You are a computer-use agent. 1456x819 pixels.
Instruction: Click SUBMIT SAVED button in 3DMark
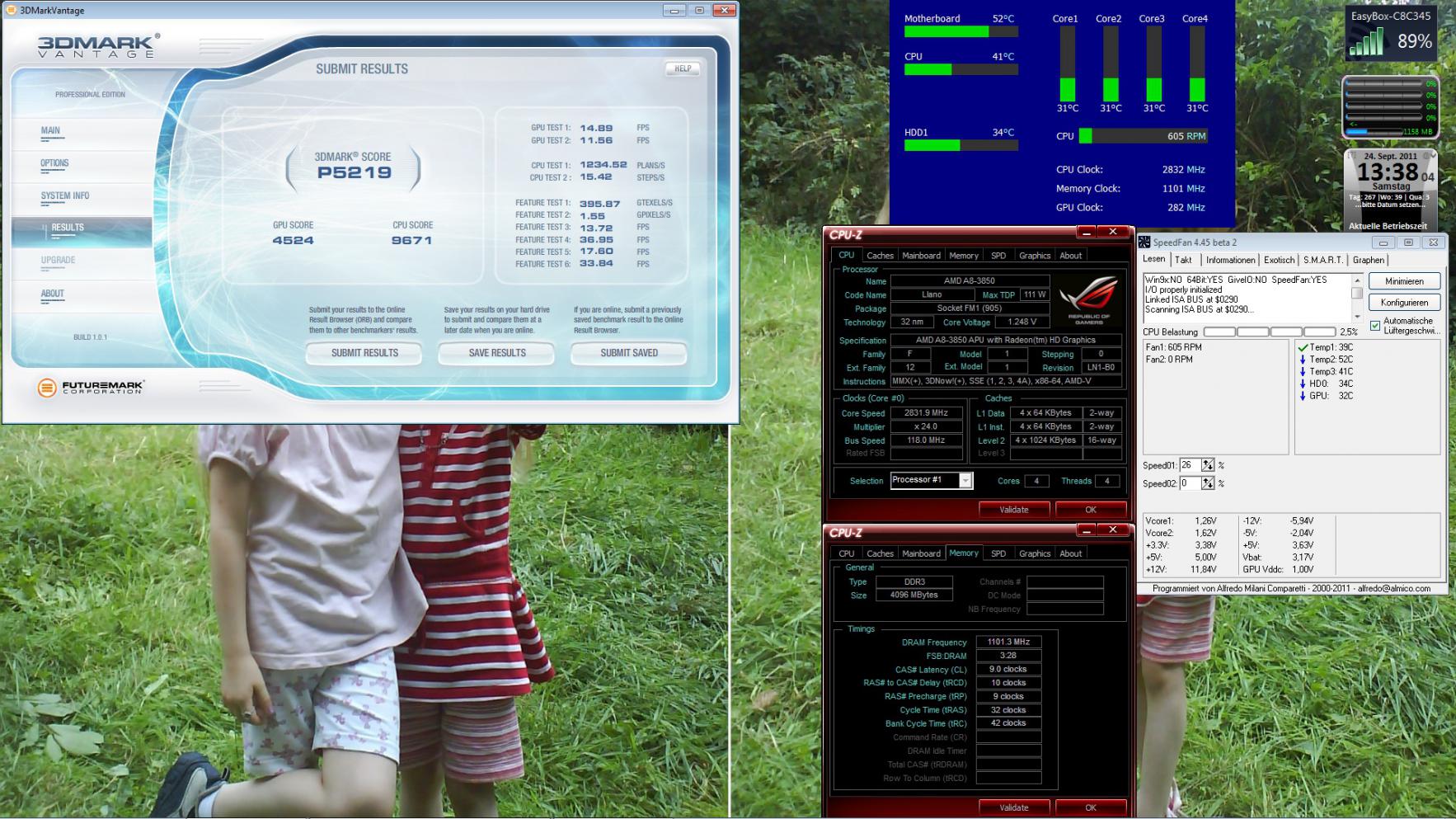(x=629, y=353)
